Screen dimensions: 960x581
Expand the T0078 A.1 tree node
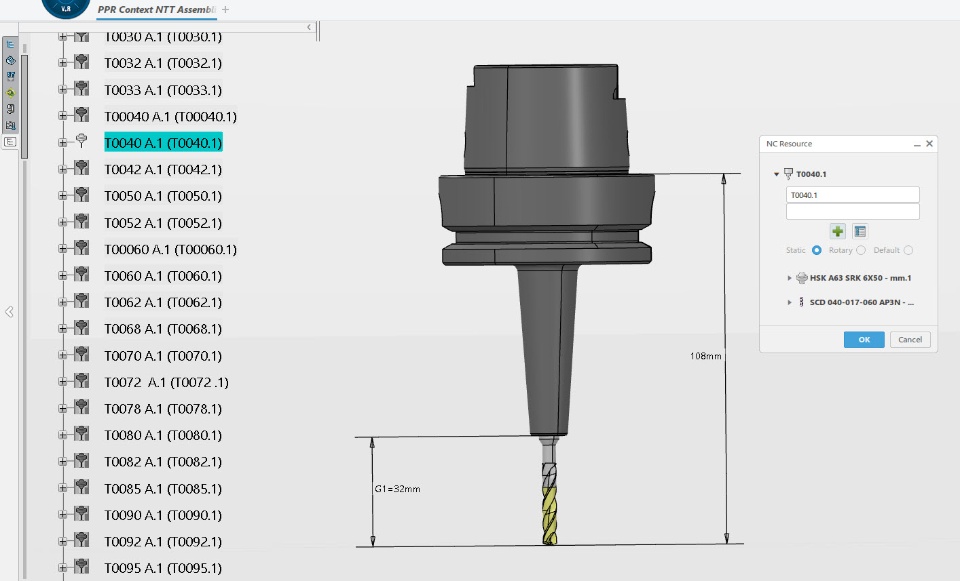coord(62,408)
